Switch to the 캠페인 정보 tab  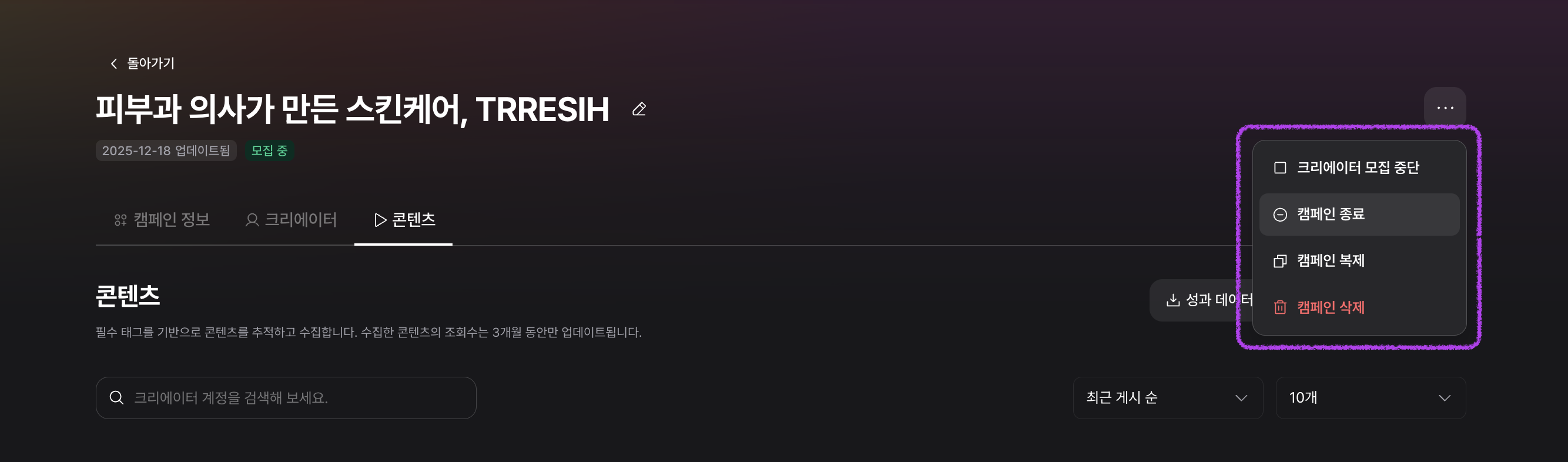[x=163, y=220]
